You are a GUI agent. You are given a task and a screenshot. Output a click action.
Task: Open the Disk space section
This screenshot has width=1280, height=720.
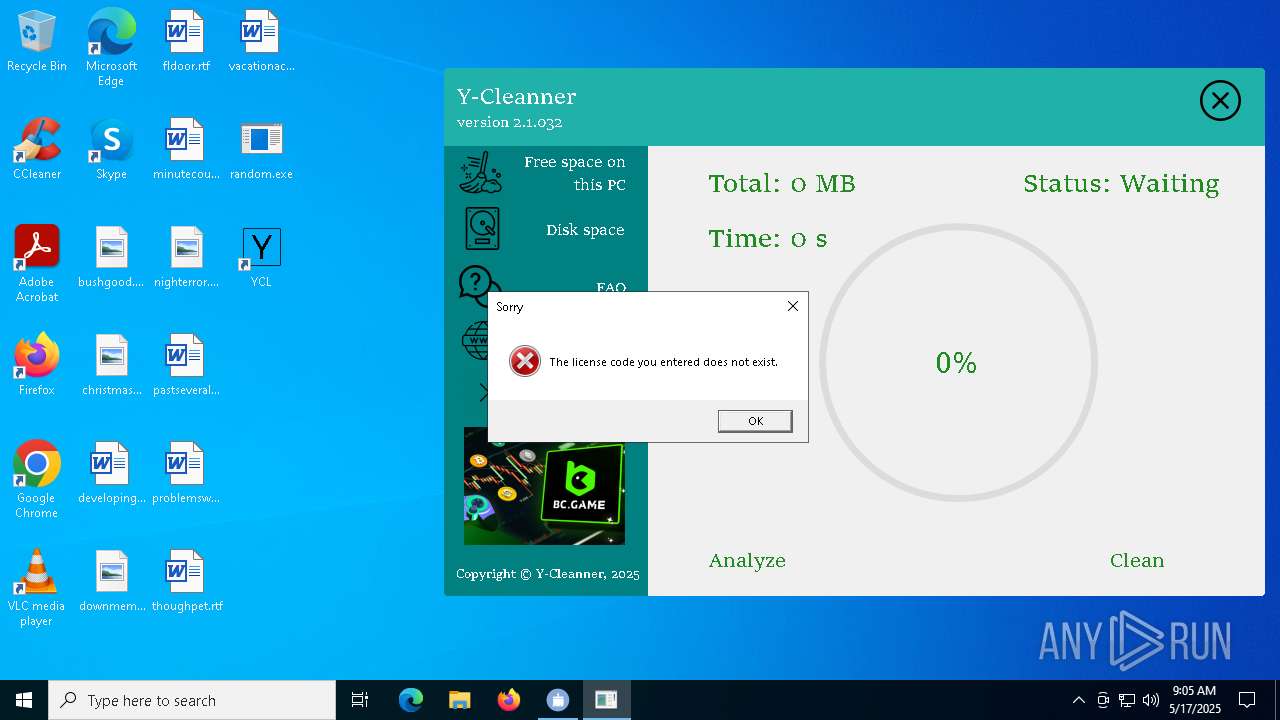pyautogui.click(x=585, y=230)
